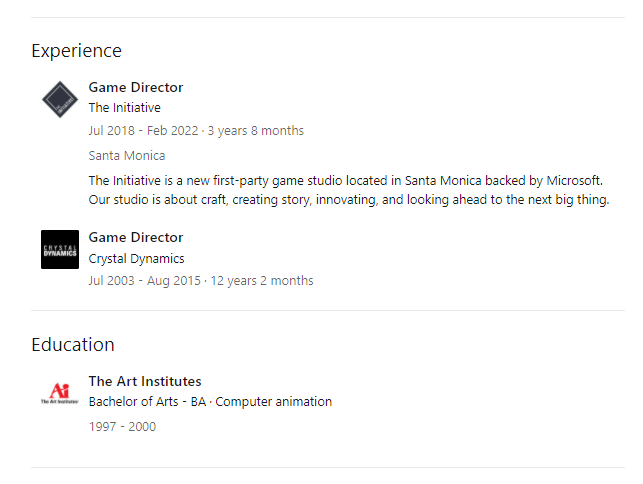
Task: Open Game Director role at The Initiative
Action: (136, 87)
